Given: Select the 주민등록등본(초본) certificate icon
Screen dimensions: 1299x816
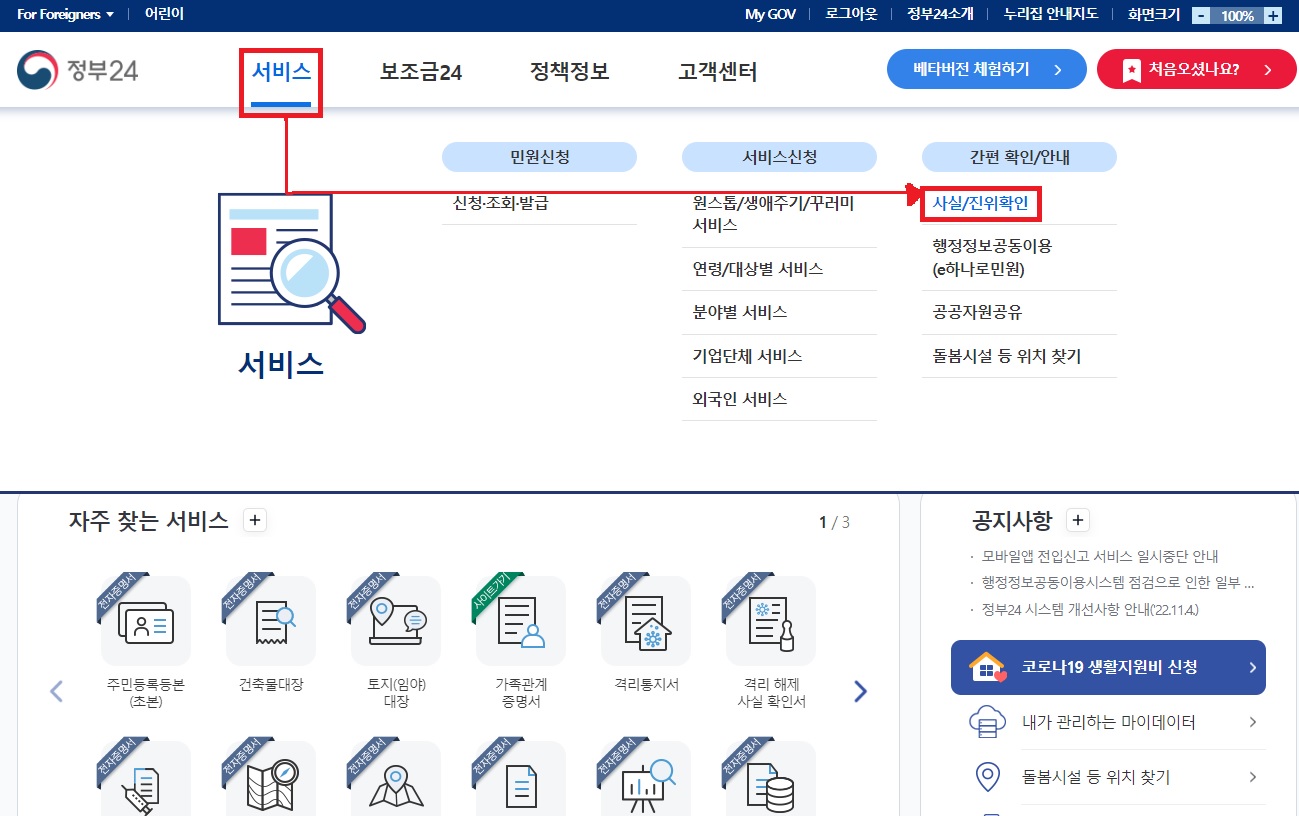Looking at the screenshot, I should (143, 618).
